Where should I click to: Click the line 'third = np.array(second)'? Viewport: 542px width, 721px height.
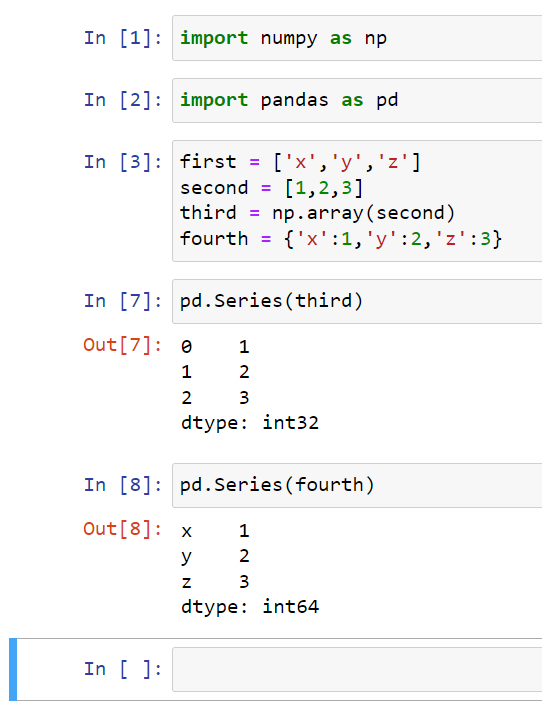point(317,213)
